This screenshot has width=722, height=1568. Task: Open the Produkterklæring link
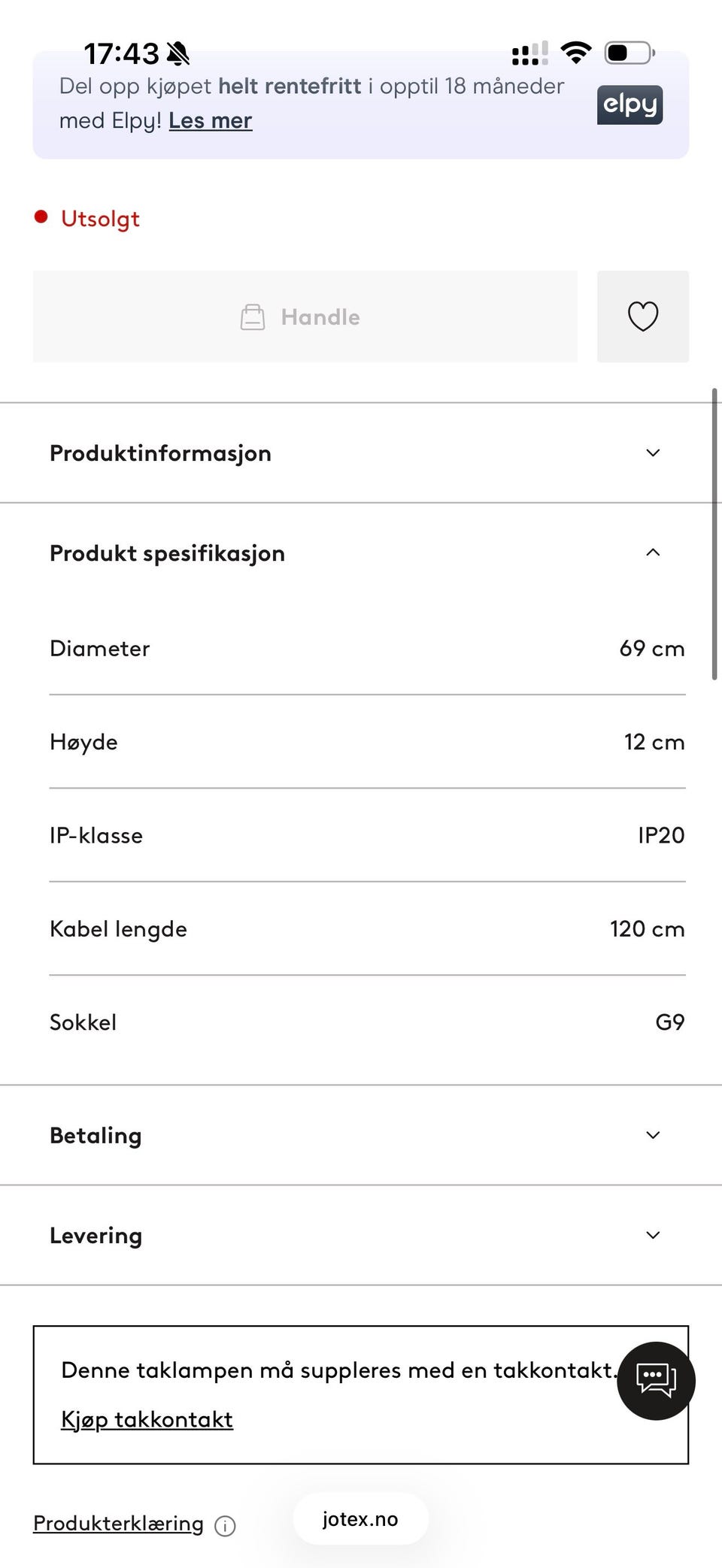pos(118,1524)
